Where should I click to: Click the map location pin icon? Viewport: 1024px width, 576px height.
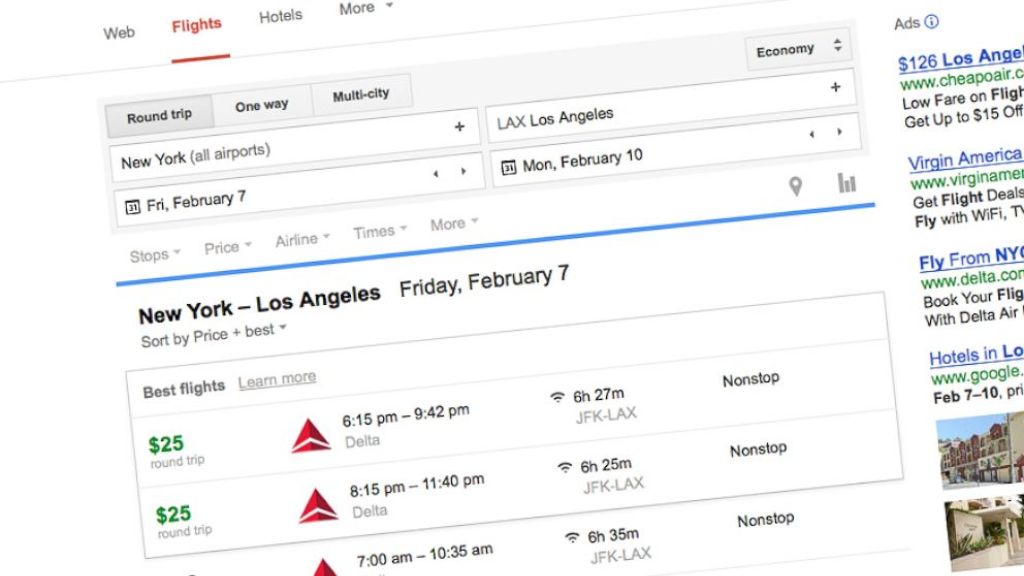[x=796, y=185]
